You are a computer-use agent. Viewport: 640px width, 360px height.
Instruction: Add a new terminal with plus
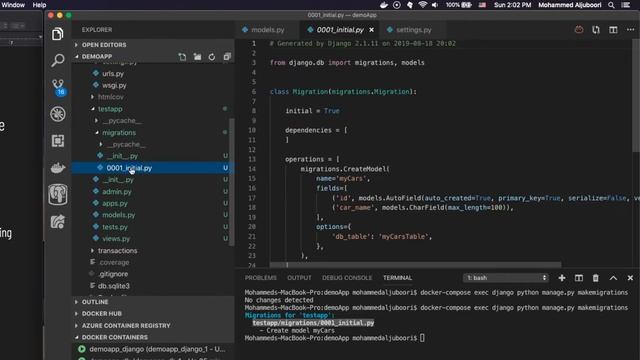562,278
